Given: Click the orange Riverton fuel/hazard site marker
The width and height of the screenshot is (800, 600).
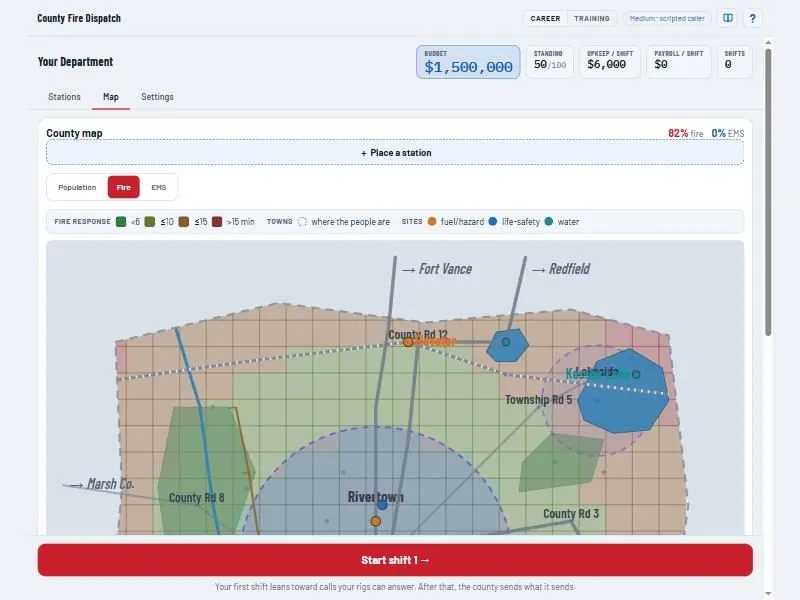Looking at the screenshot, I should click(x=376, y=521).
